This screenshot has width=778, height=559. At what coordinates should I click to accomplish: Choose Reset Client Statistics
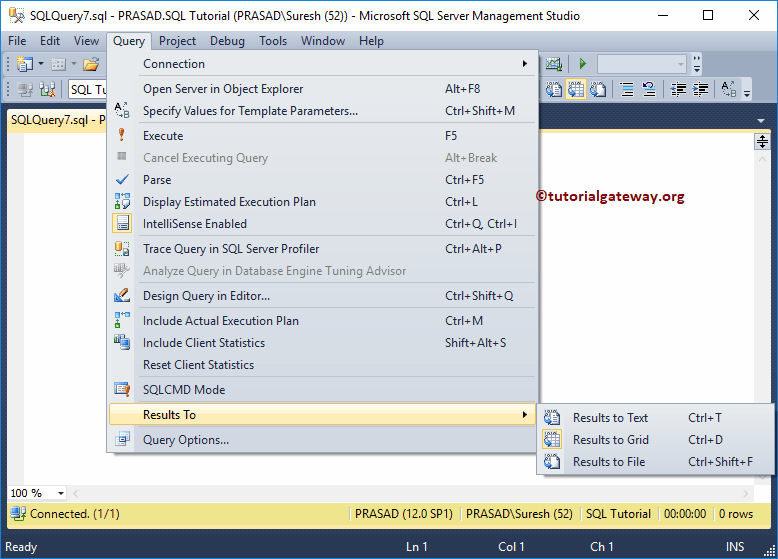coord(323,365)
